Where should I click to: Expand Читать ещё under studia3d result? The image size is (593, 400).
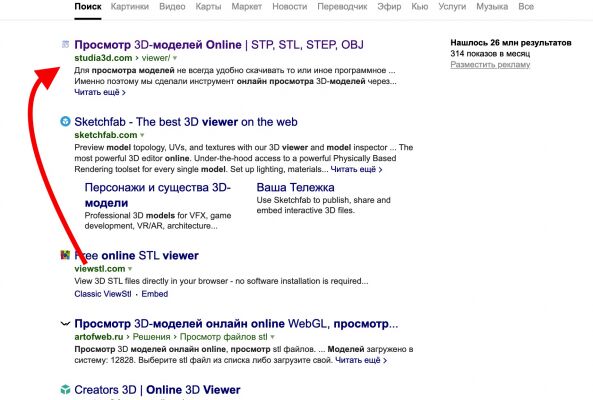(x=100, y=92)
